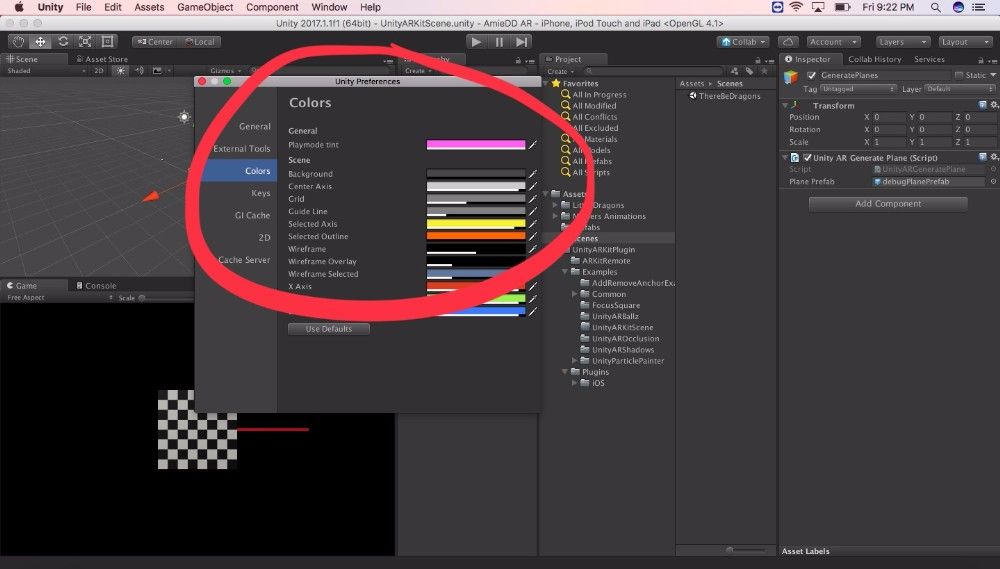Open the Component menu
The width and height of the screenshot is (1000, 569).
click(x=272, y=7)
